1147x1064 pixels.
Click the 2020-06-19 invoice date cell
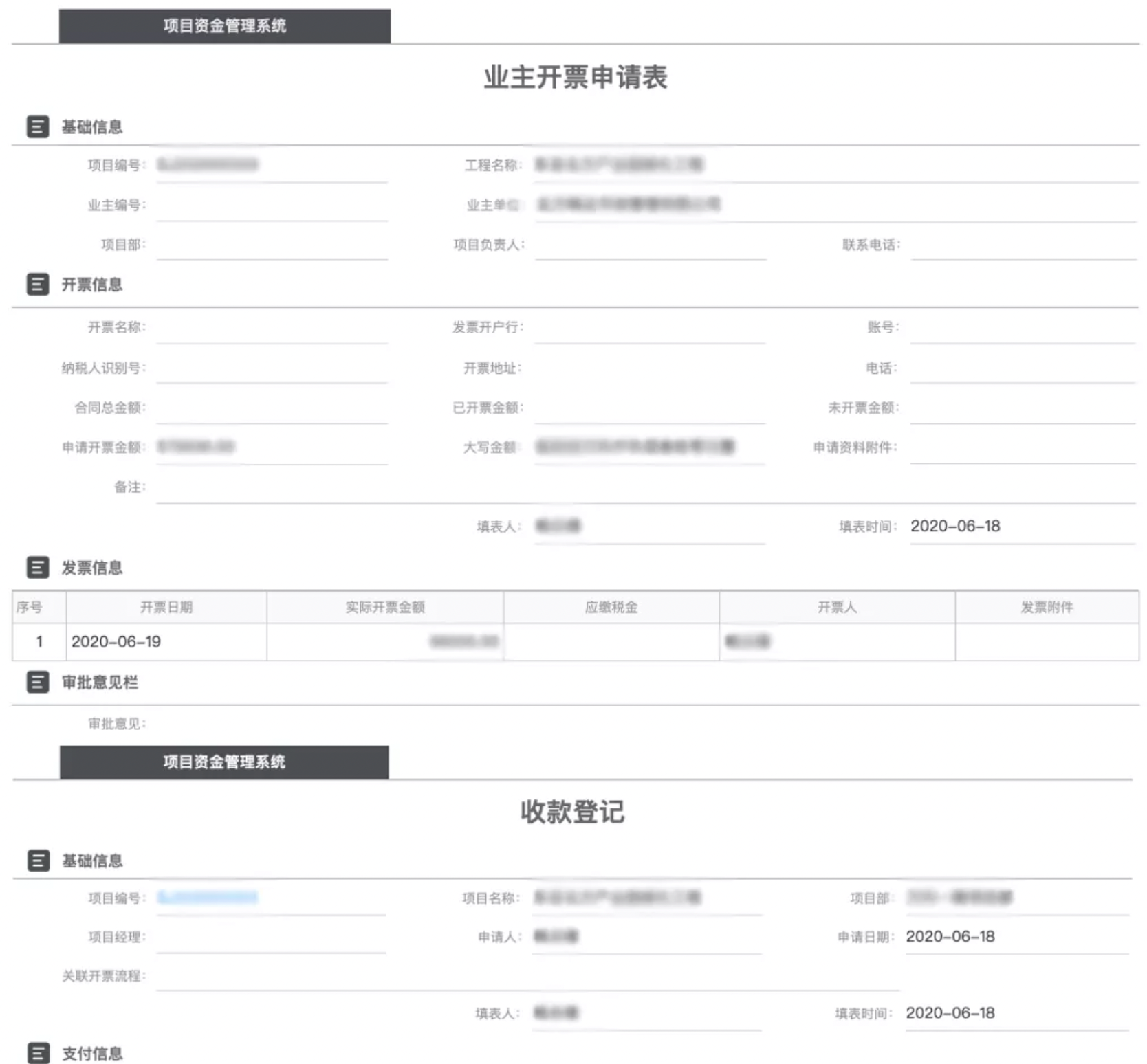point(116,642)
